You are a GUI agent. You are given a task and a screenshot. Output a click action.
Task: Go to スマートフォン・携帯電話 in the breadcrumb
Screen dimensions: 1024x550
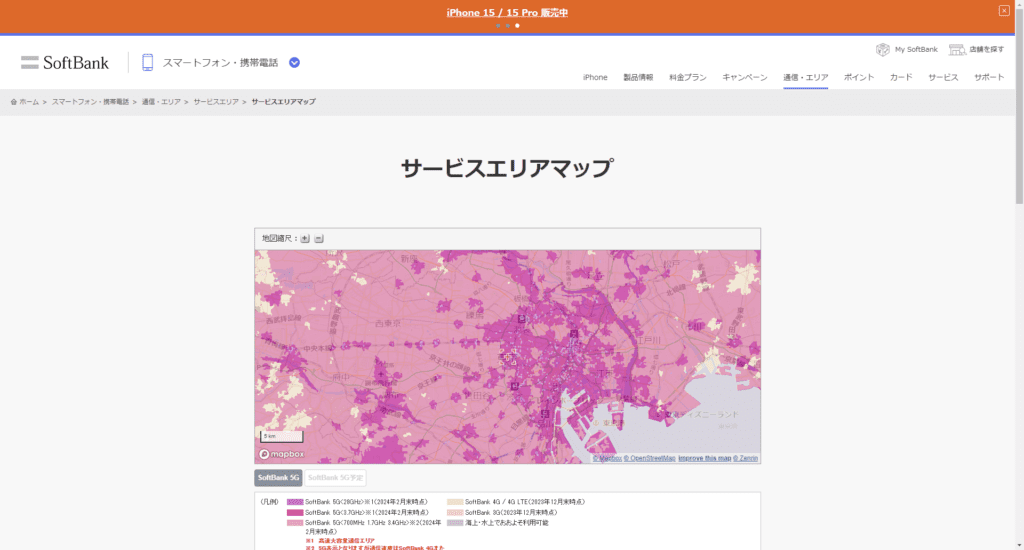(90, 102)
